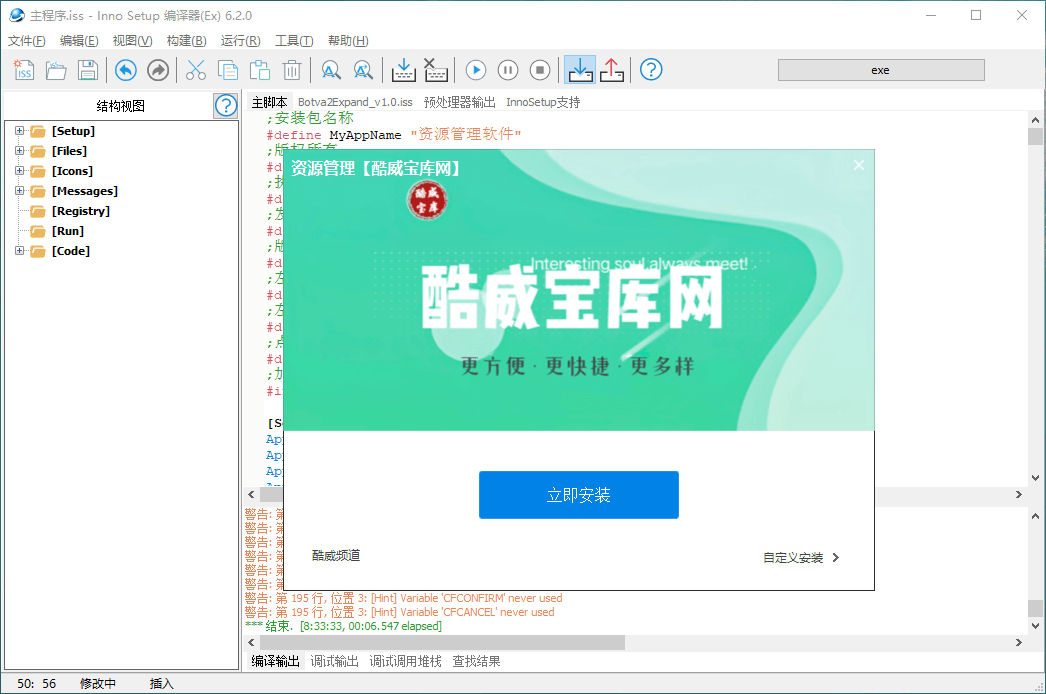Open help from the toolbar question mark
This screenshot has height=694, width=1046.
(651, 70)
